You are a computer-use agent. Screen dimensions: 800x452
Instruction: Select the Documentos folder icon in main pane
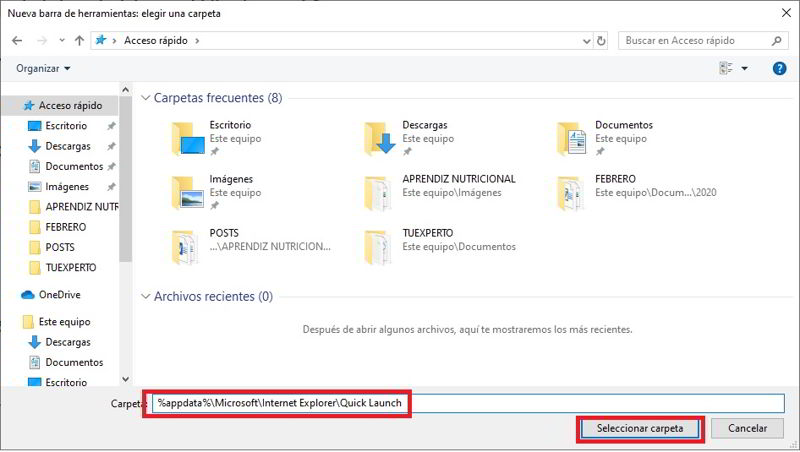pyautogui.click(x=573, y=137)
